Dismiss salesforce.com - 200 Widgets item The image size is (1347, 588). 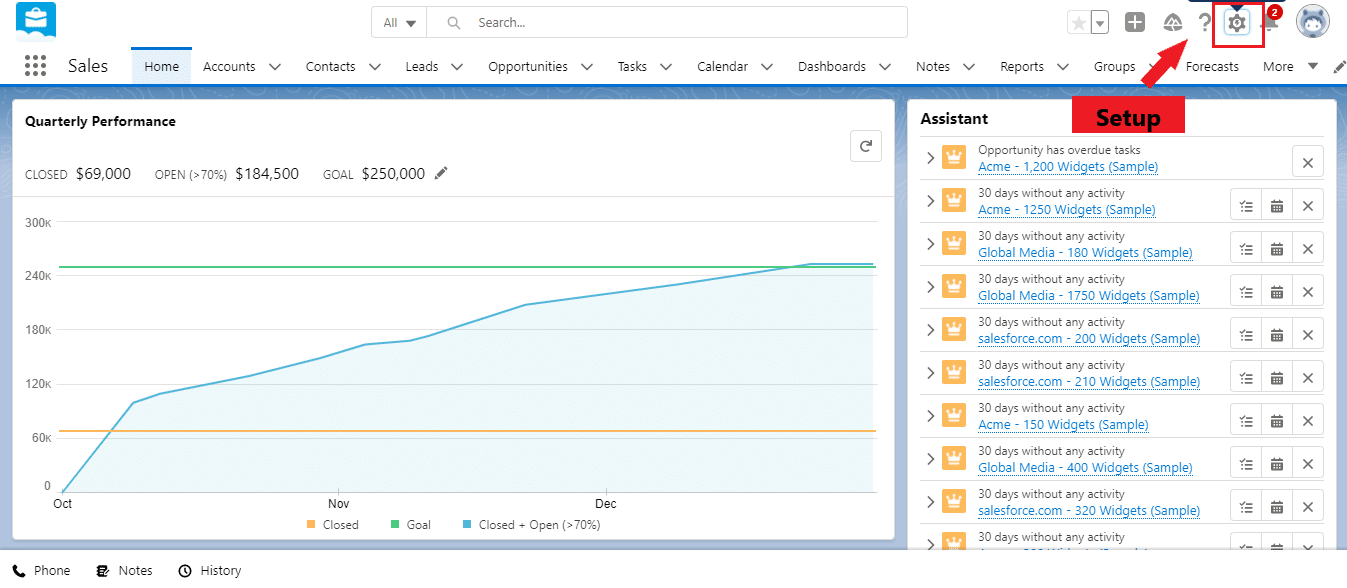[x=1307, y=333]
